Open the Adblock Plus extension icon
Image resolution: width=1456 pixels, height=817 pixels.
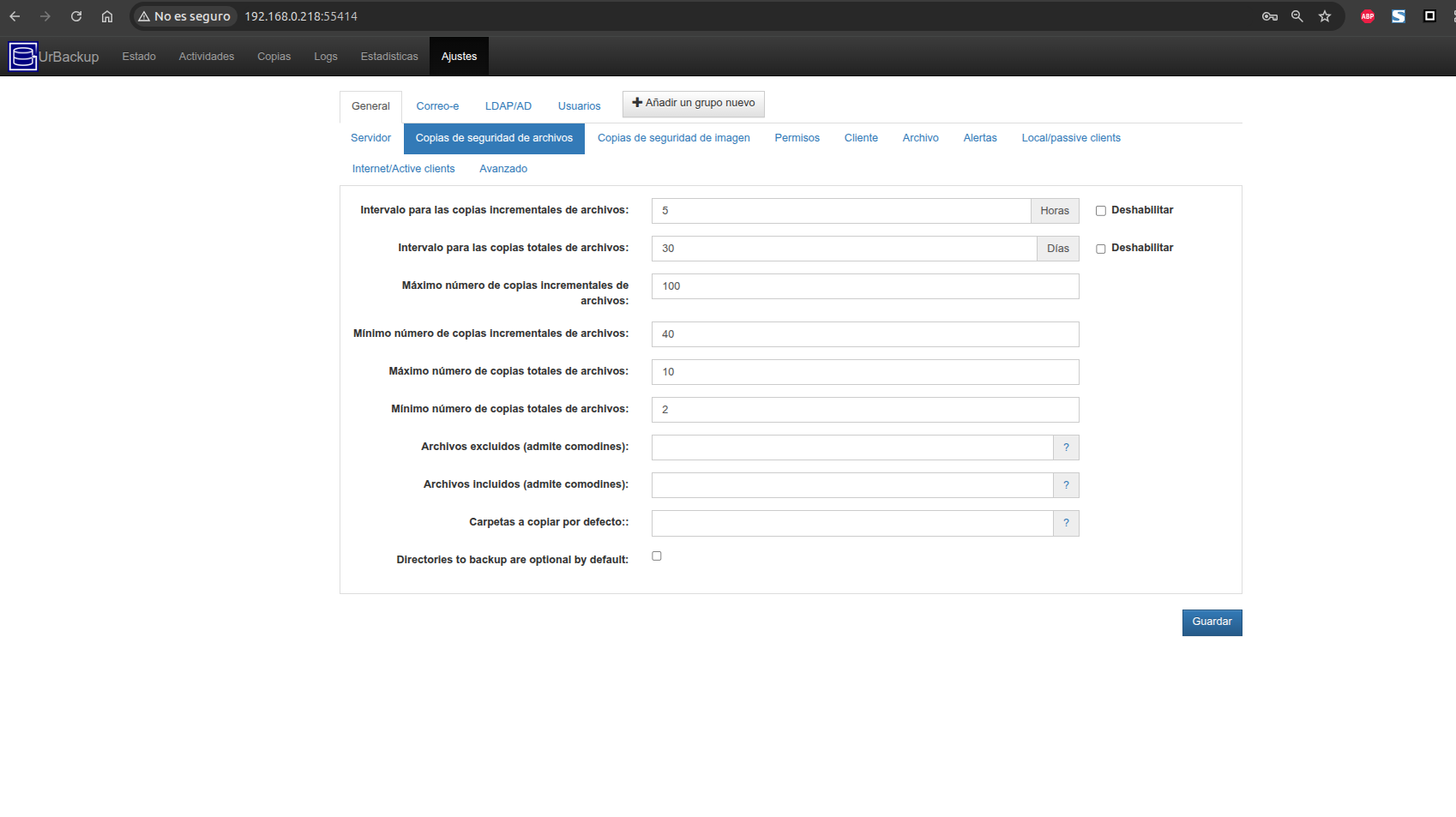[x=1368, y=16]
